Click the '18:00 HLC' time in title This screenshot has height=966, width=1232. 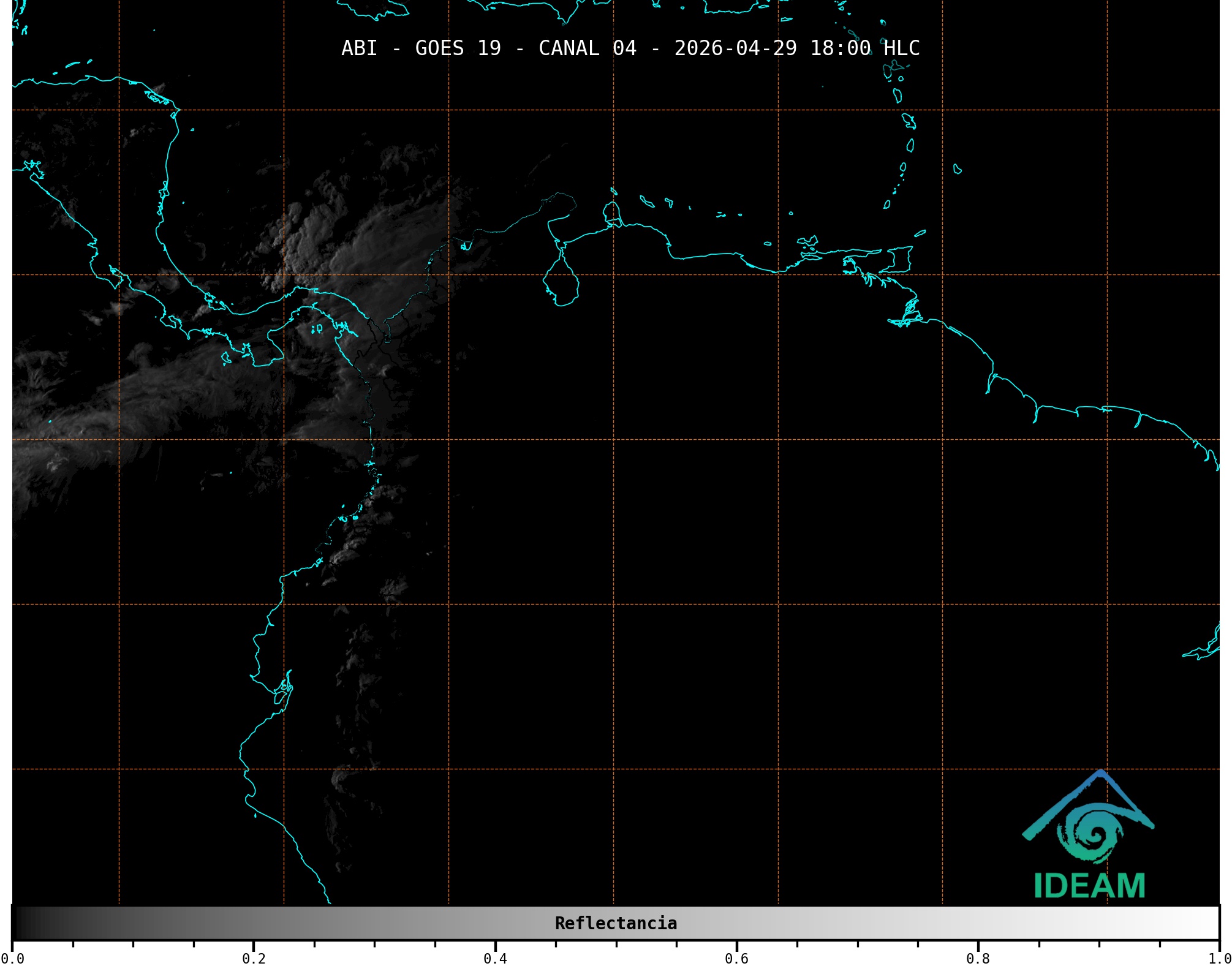[864, 48]
